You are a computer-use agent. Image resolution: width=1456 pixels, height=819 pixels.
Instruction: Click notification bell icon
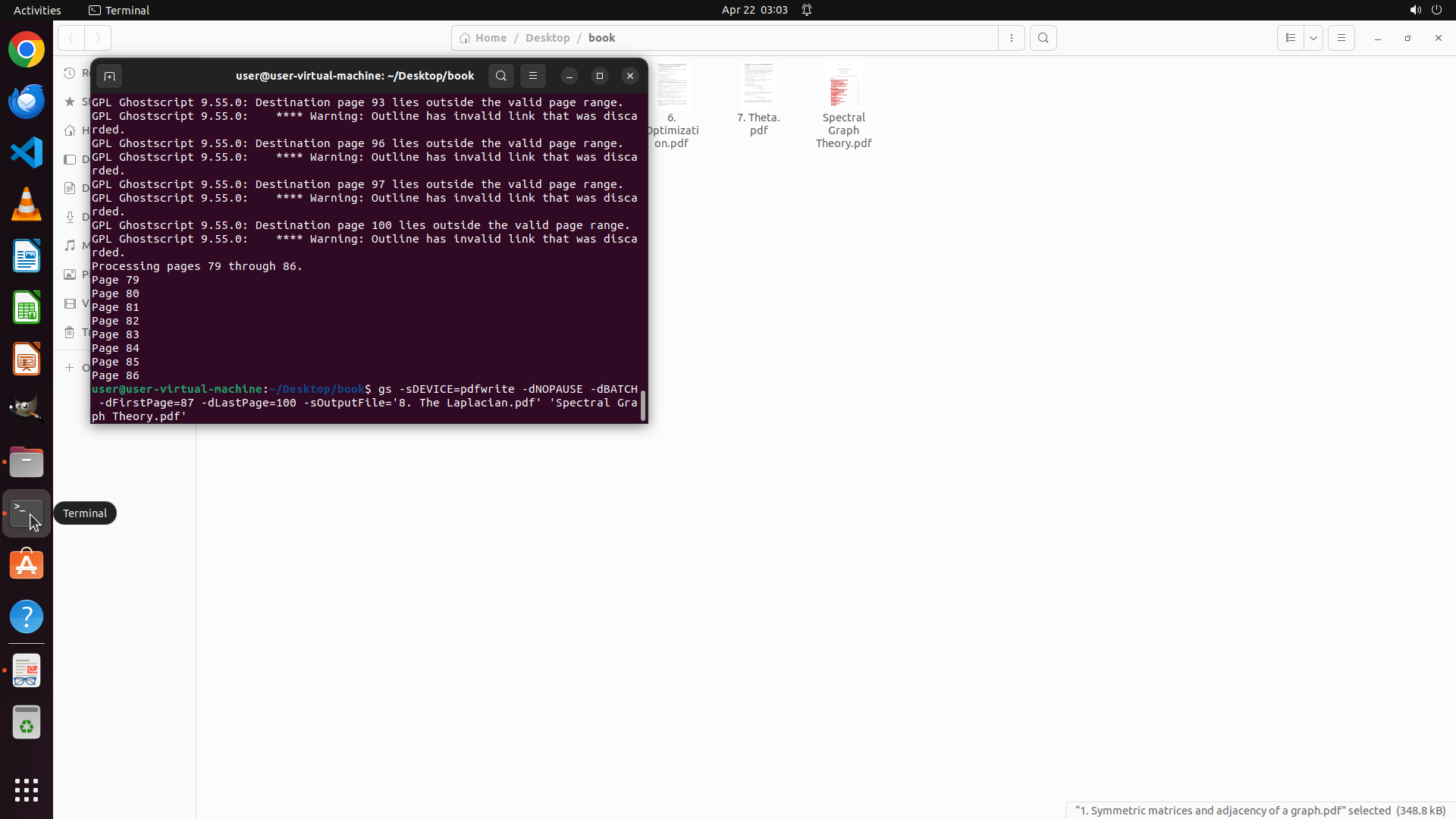[x=807, y=10]
